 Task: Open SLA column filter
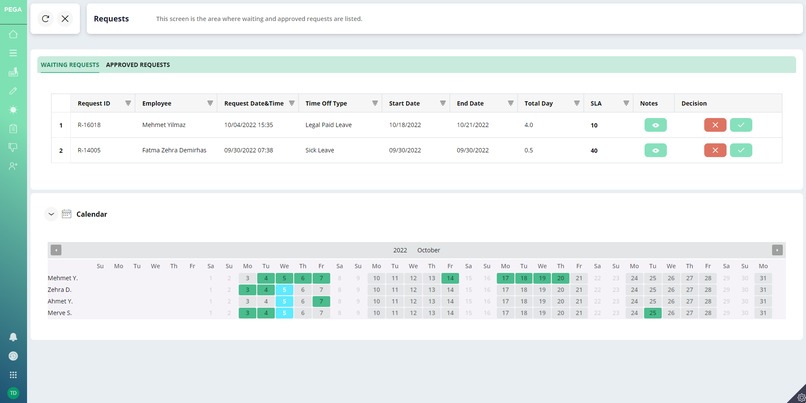[x=626, y=103]
